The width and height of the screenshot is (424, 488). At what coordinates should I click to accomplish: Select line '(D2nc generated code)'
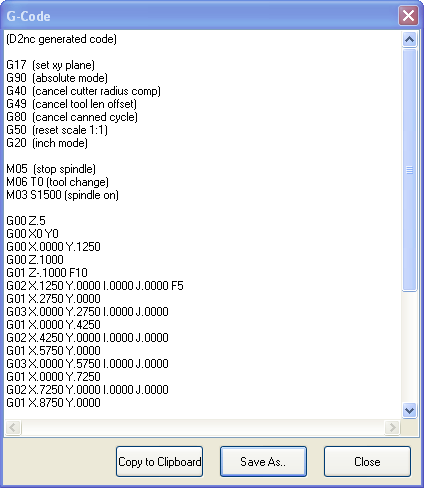tap(61, 39)
